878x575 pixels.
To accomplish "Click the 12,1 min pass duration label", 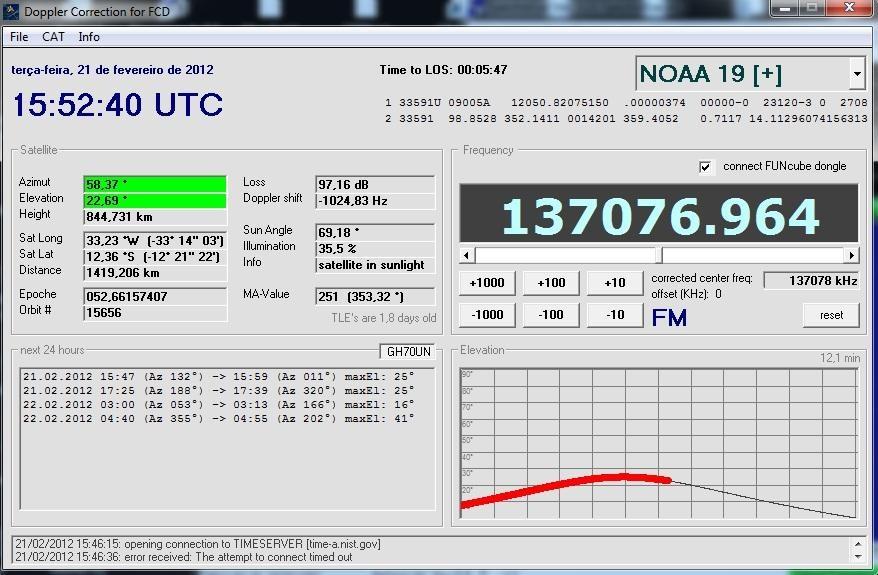I will tap(840, 358).
